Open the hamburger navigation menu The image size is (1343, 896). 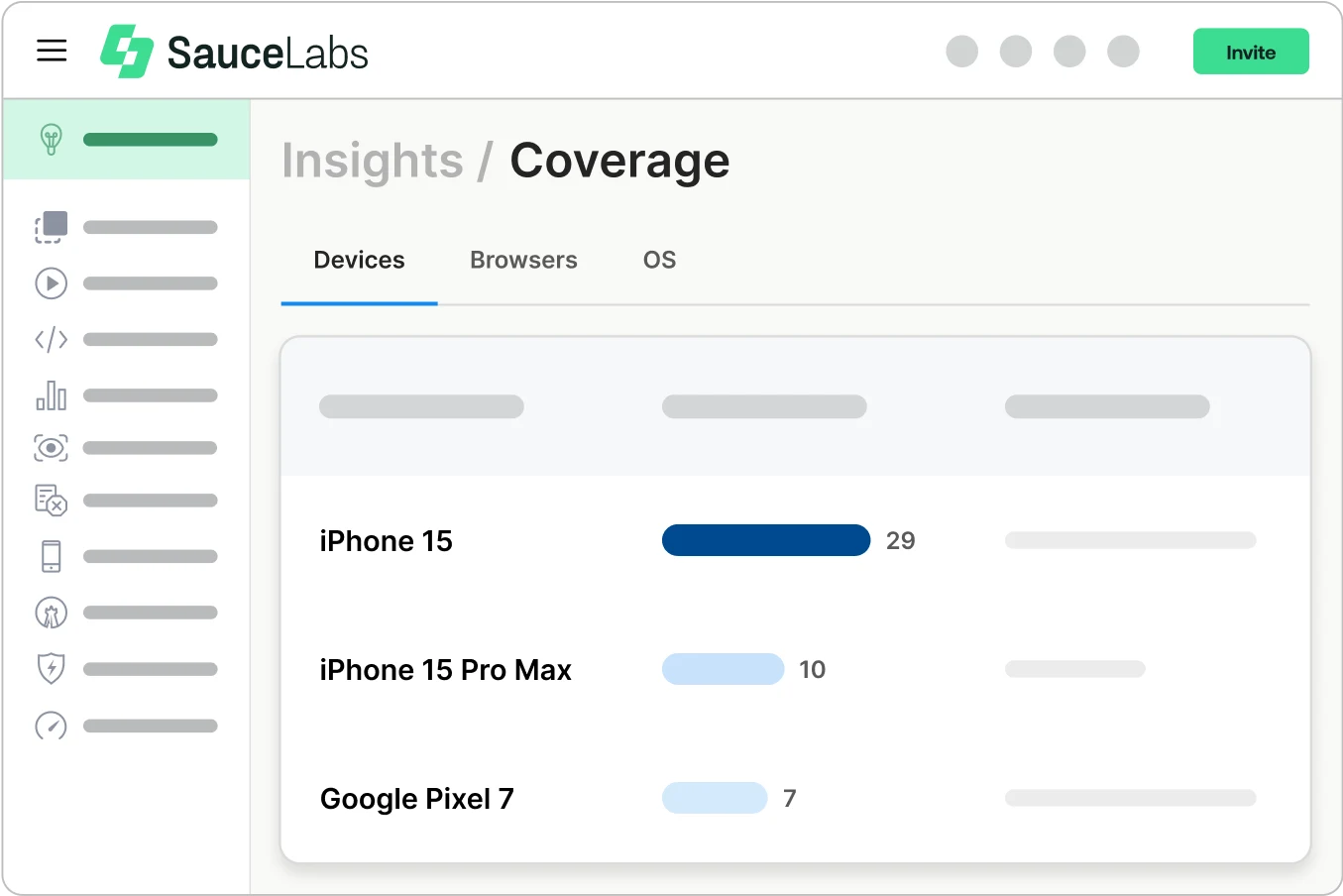pos(52,51)
